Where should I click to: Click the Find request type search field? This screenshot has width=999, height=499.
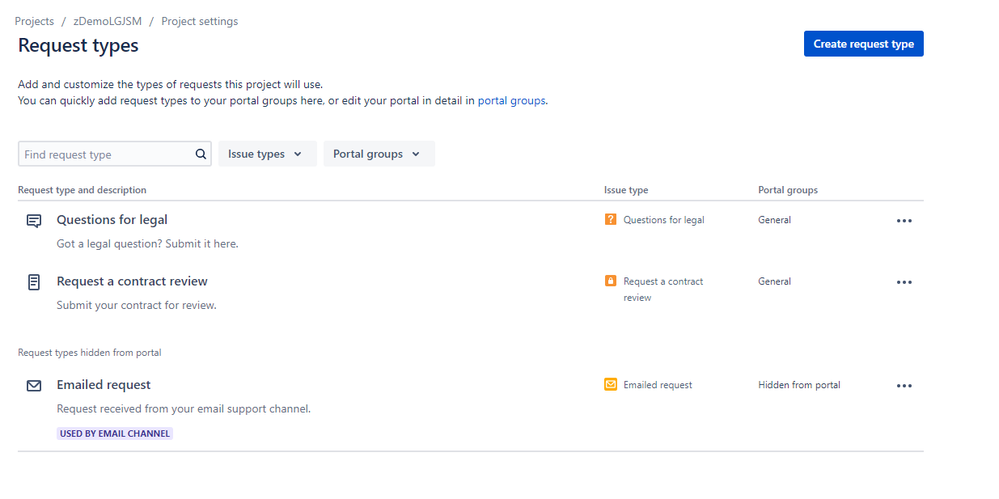click(x=105, y=154)
